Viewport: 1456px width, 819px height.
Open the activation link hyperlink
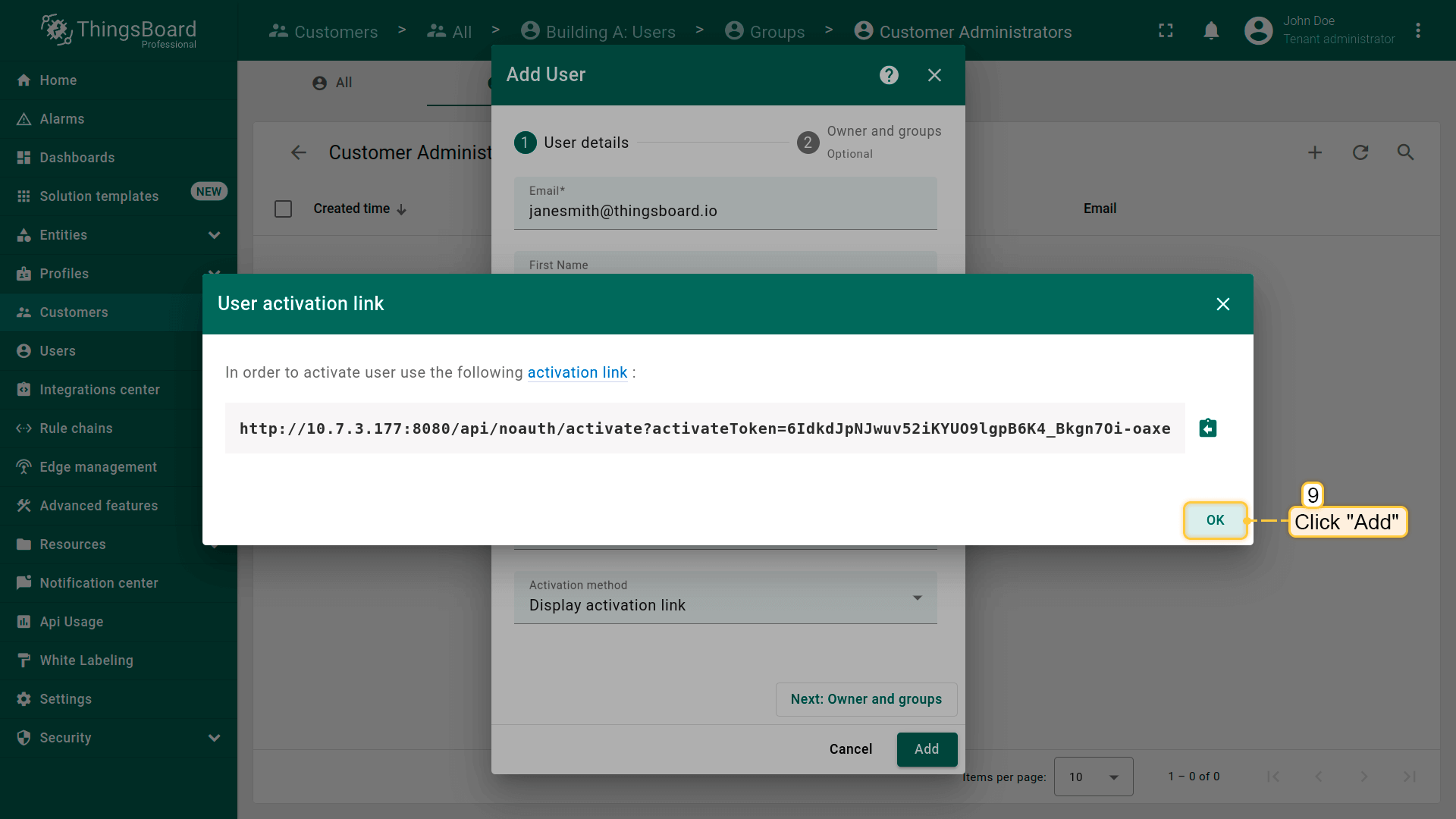coord(577,372)
